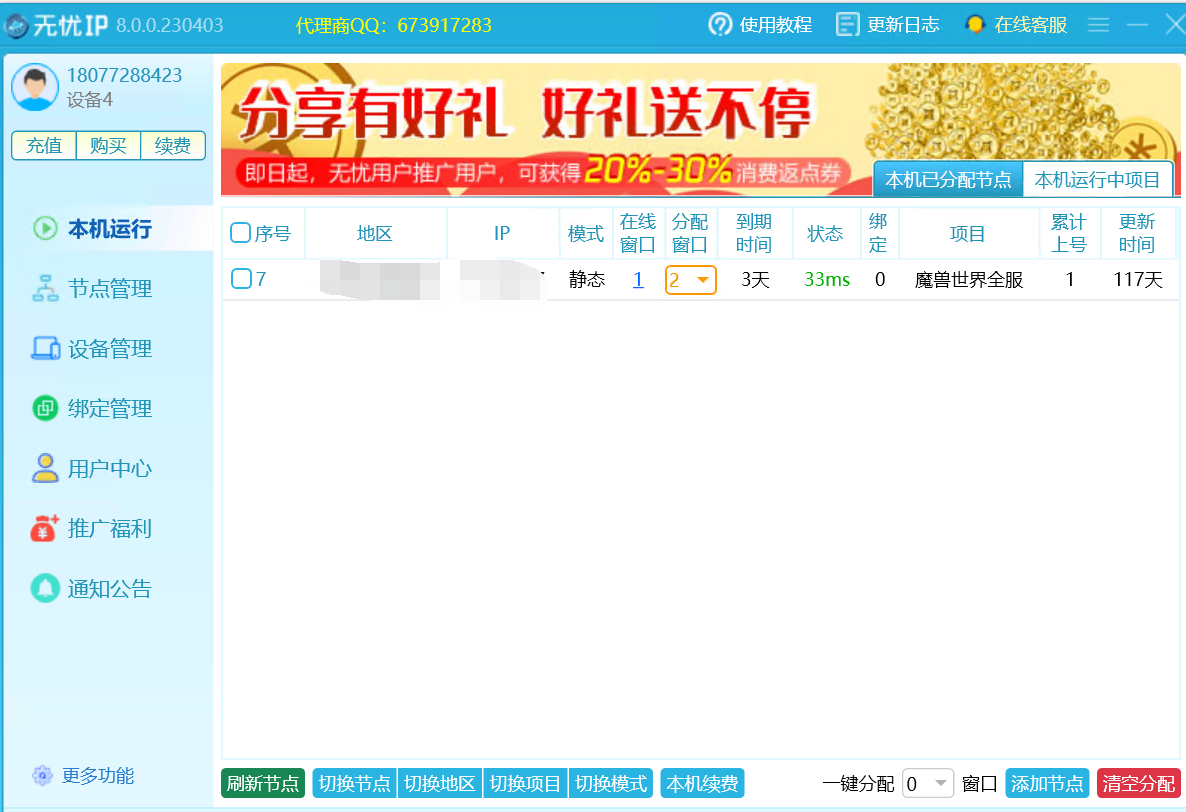Click the 绑定管理 green icon
This screenshot has height=812, width=1186.
(x=45, y=408)
